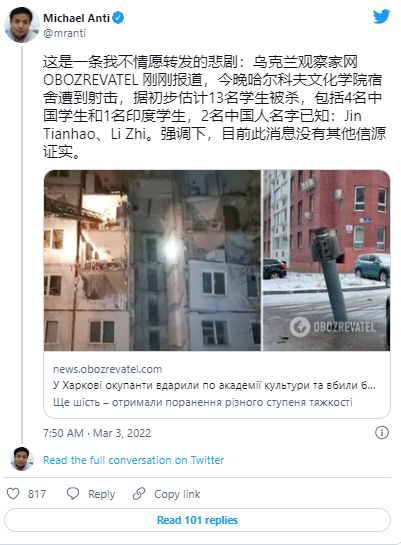Click the copy link chain icon
This screenshot has width=401, height=545.
[139, 494]
